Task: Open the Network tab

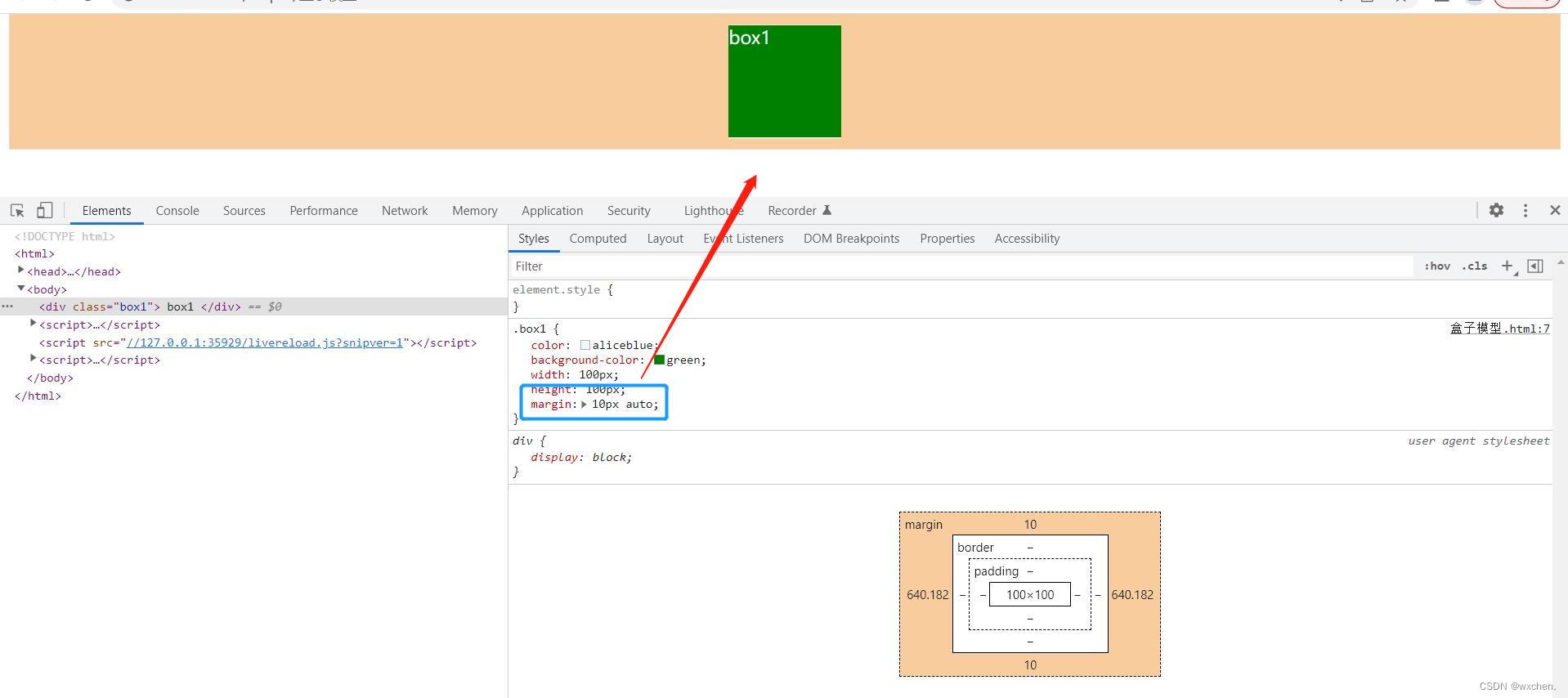Action: point(405,210)
